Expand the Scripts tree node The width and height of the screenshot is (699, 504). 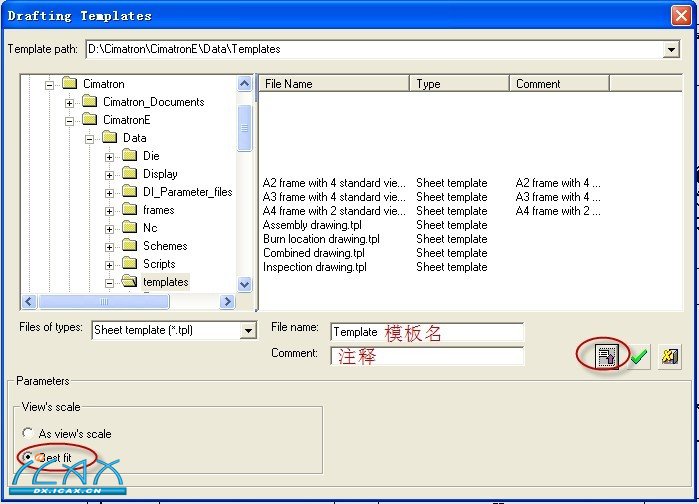coord(109,265)
